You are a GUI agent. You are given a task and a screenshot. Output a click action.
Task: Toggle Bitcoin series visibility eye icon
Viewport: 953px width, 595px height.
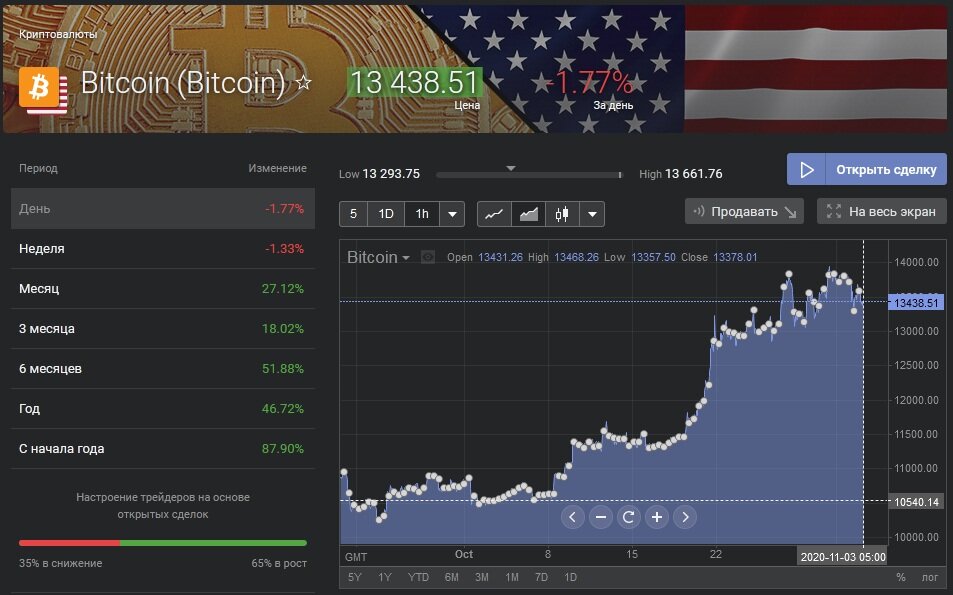pos(429,257)
